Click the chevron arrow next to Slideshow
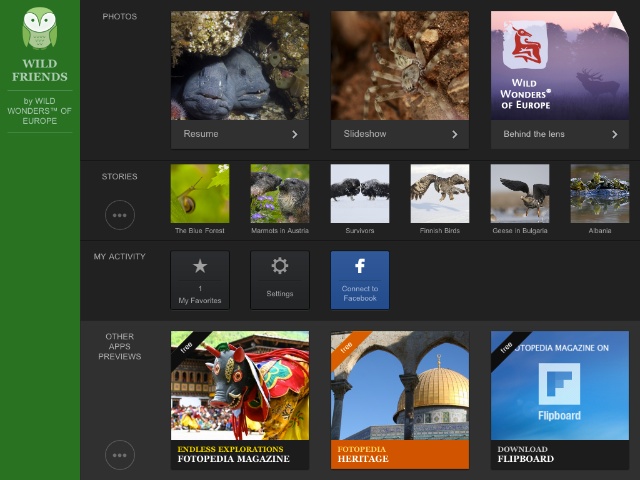640x480 pixels. pyautogui.click(x=455, y=134)
